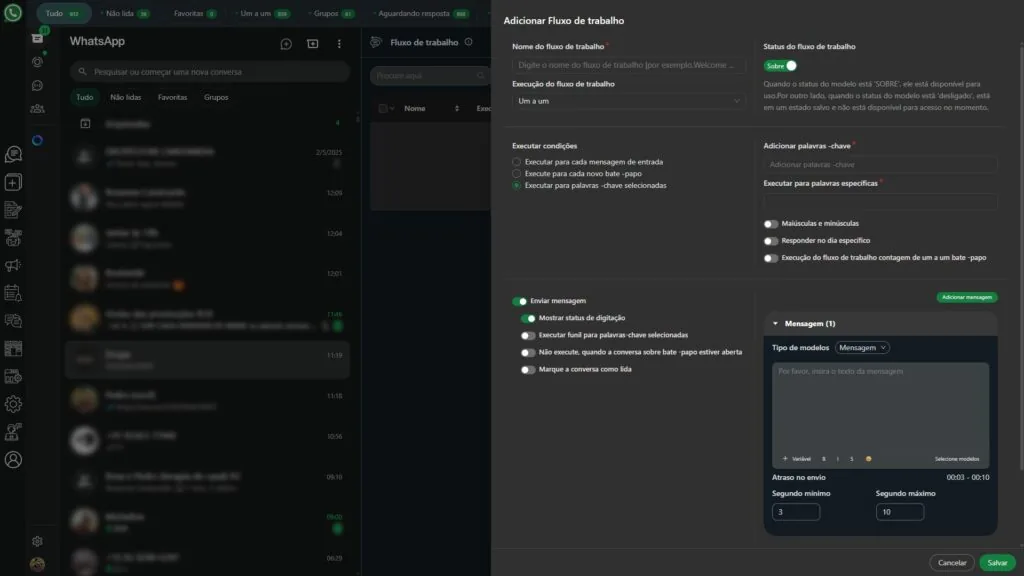
Task: Click the archive-plus icon beside new chat
Action: pyautogui.click(x=313, y=44)
